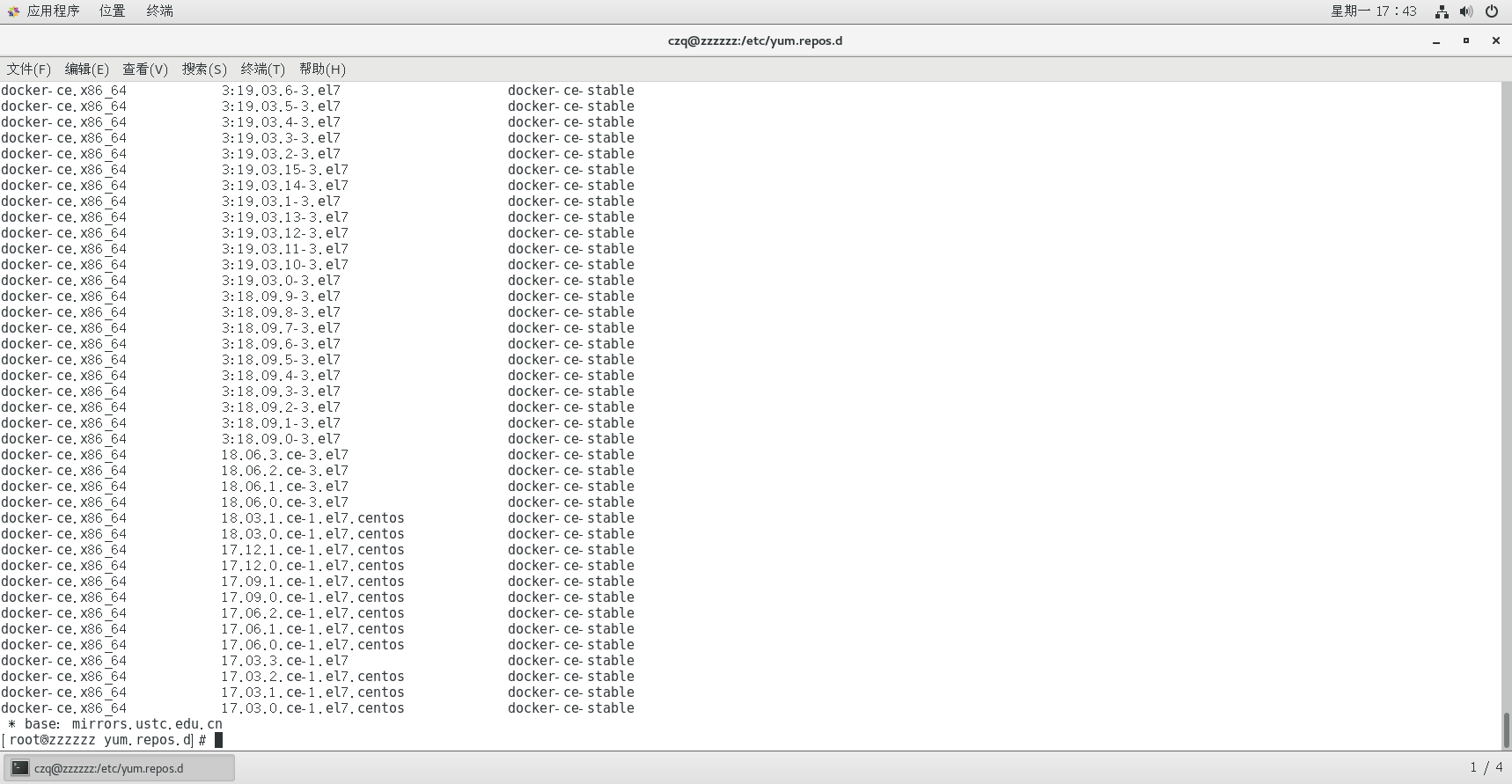This screenshot has height=784, width=1512.
Task: Minimize the terminal window
Action: click(1436, 40)
